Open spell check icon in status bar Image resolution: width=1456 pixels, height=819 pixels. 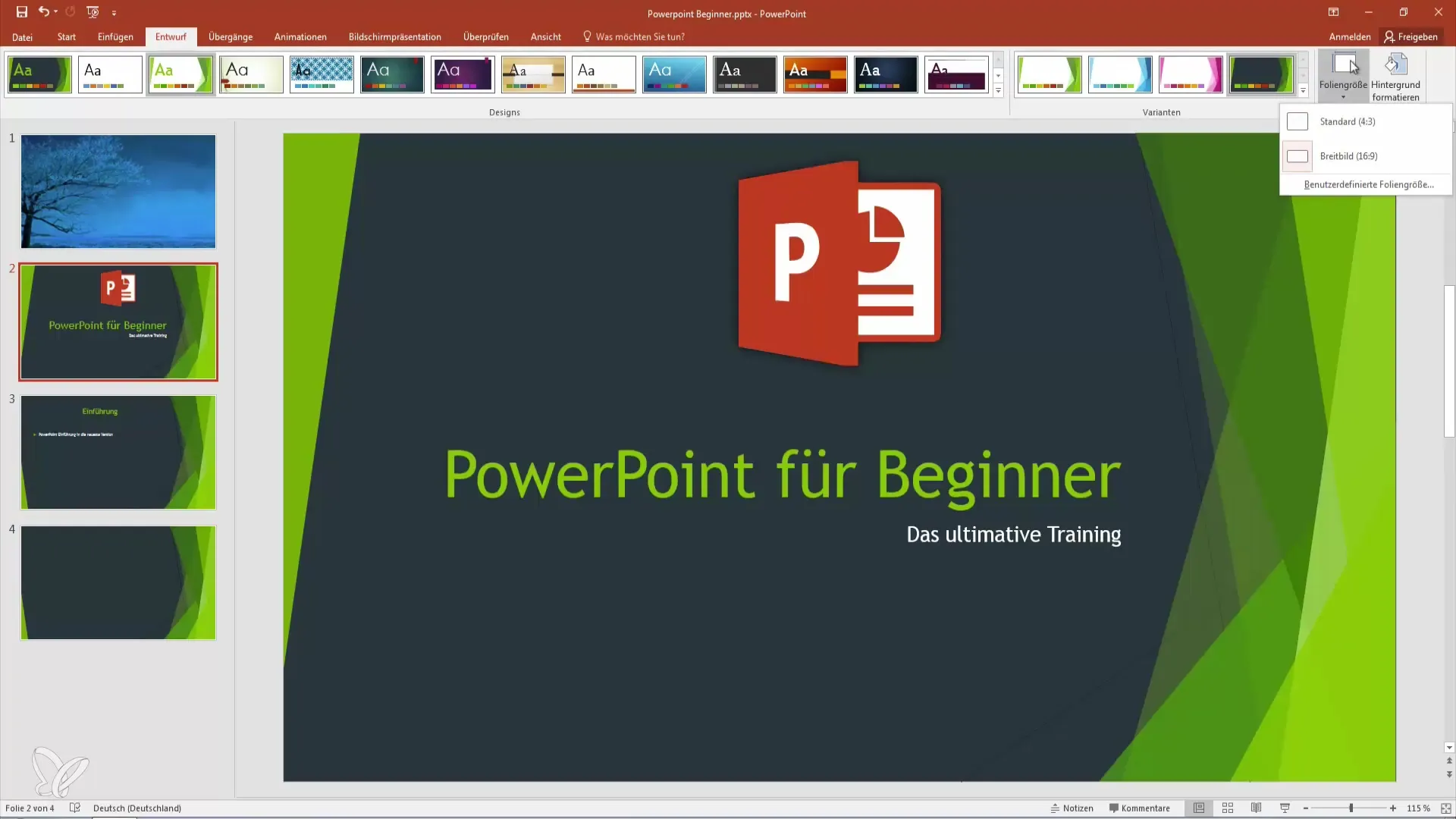pyautogui.click(x=74, y=808)
